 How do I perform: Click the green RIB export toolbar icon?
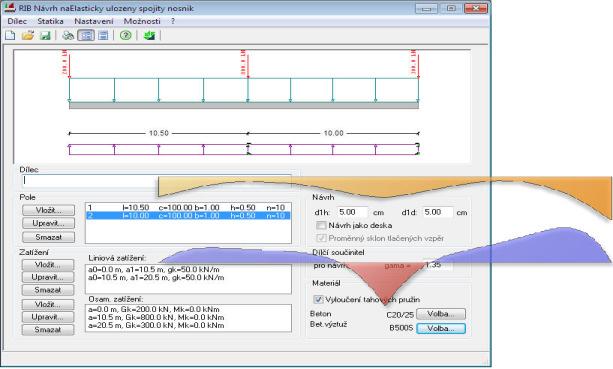[149, 36]
